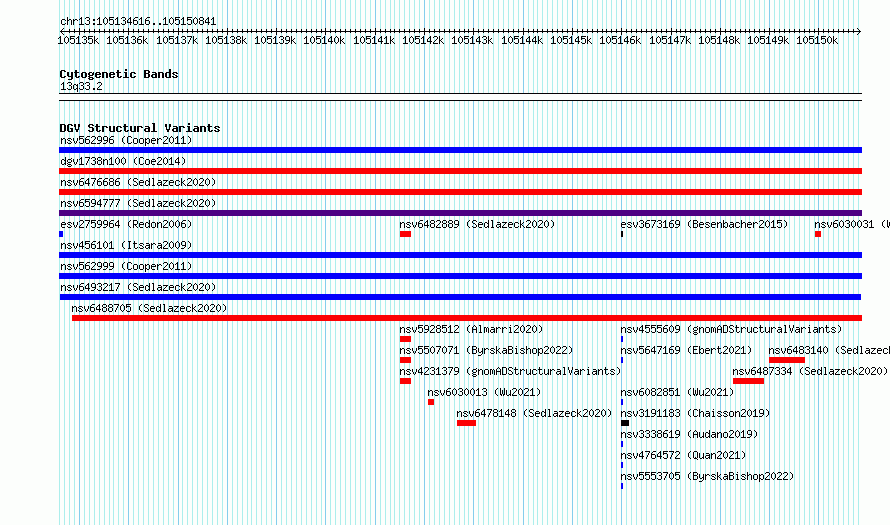
Task: Open nsv3338619 (Audano2019) label
Action: click(x=689, y=434)
